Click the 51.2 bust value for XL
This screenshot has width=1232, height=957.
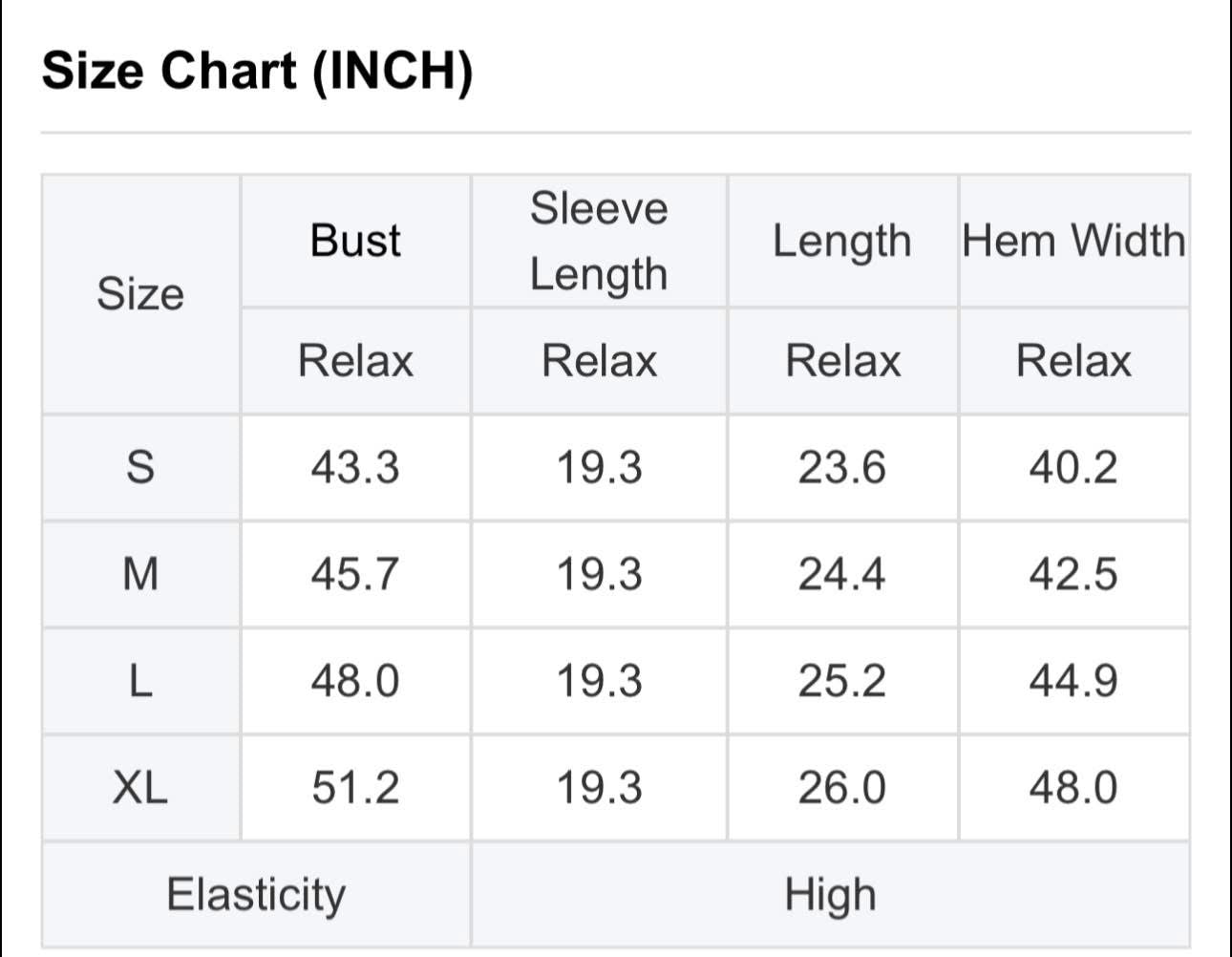point(355,789)
